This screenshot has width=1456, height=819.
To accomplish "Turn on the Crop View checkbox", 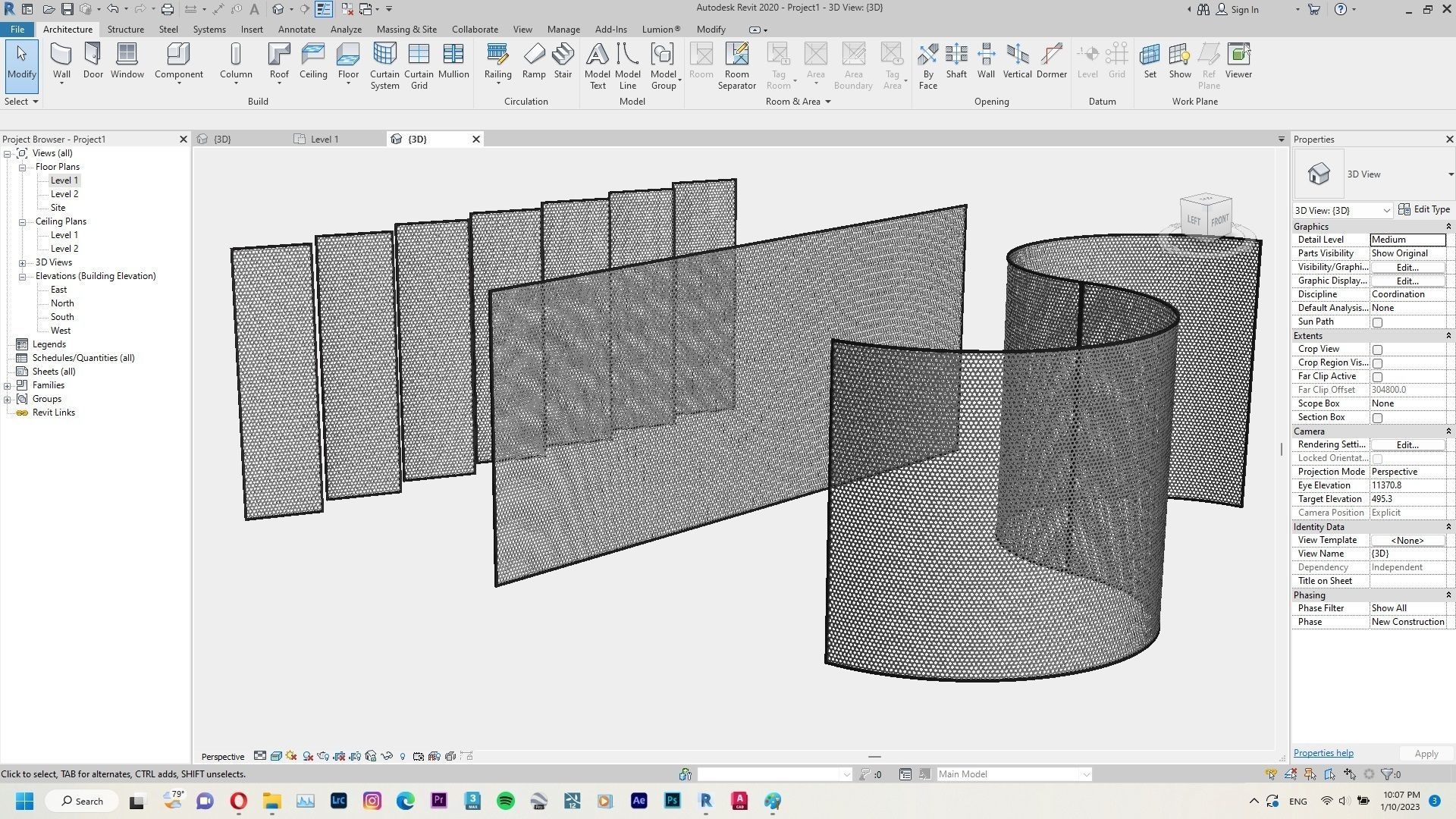I will pos(1377,349).
